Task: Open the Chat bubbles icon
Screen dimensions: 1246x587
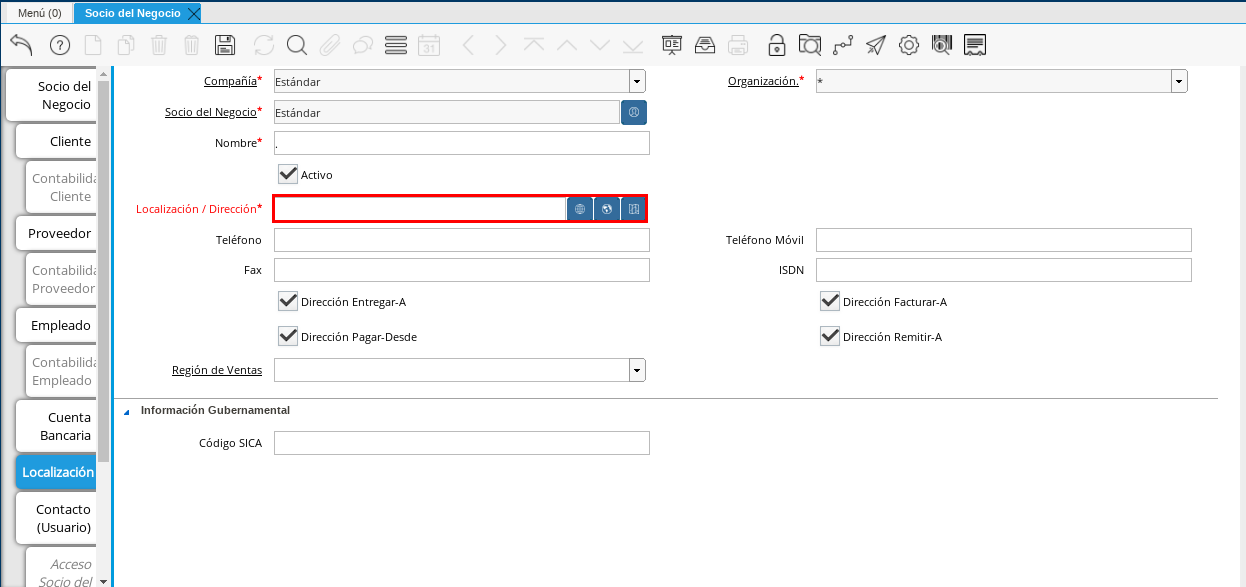Action: click(363, 45)
